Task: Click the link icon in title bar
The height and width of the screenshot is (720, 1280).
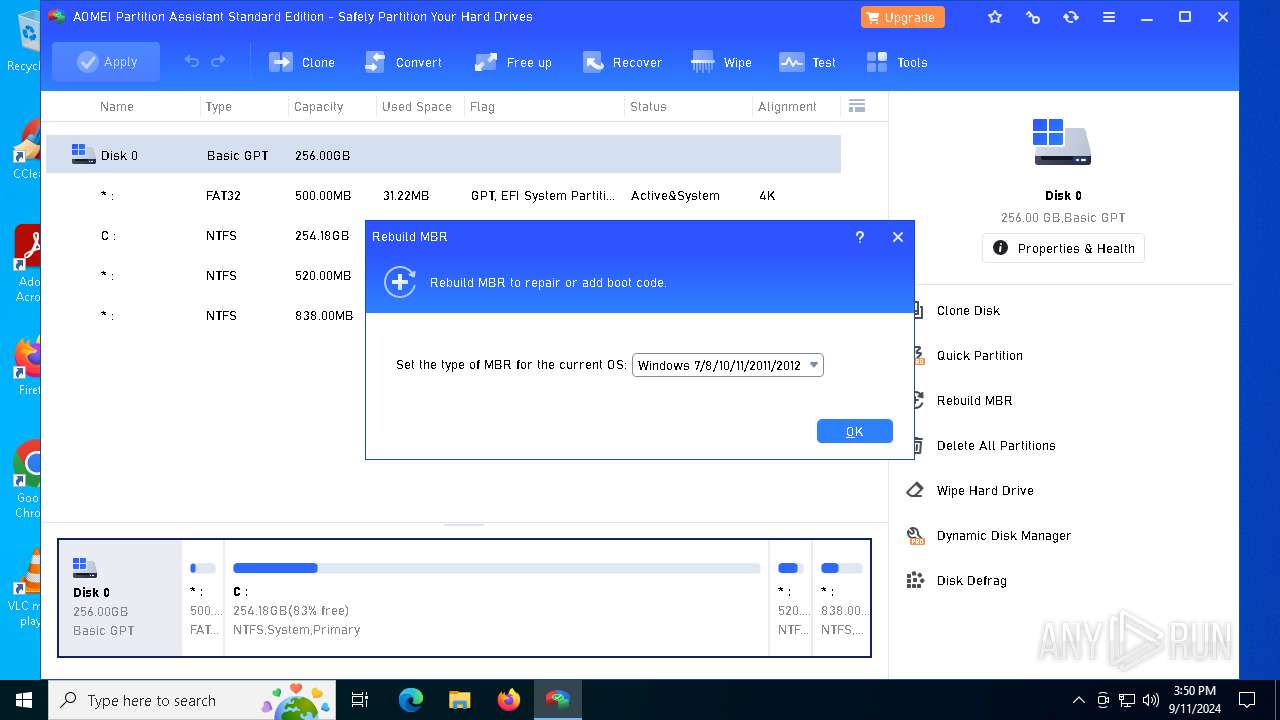Action: pyautogui.click(x=1033, y=17)
